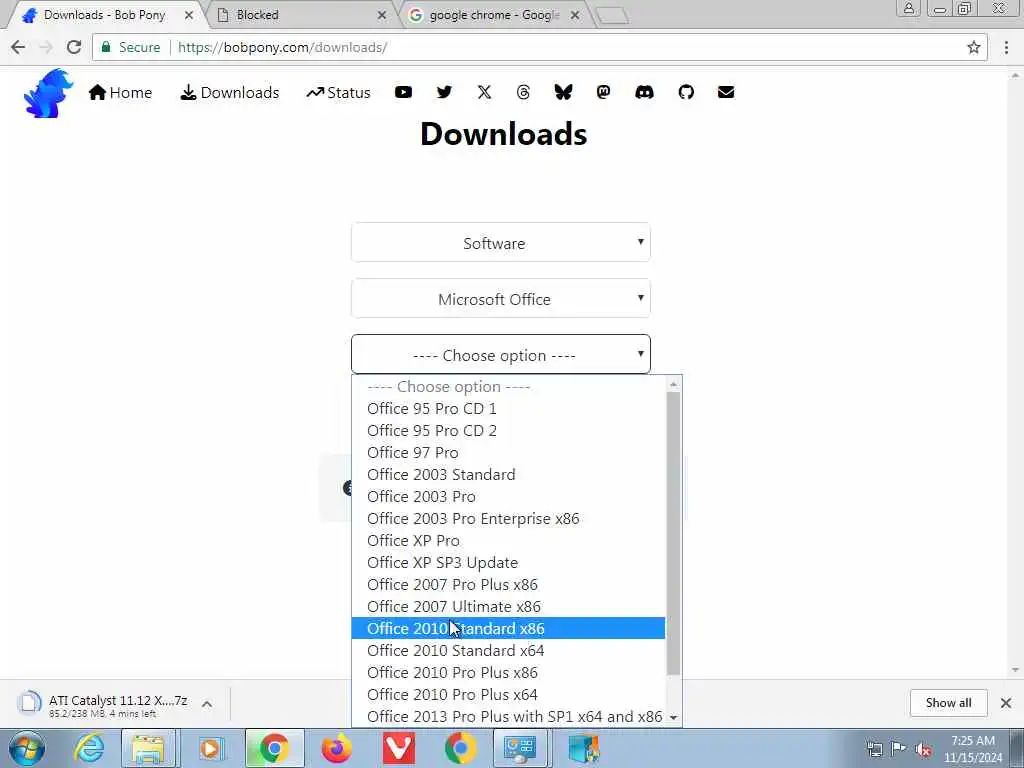The image size is (1024, 768).
Task: Pick Office 2010 Pro Plus x64
Action: (508, 694)
